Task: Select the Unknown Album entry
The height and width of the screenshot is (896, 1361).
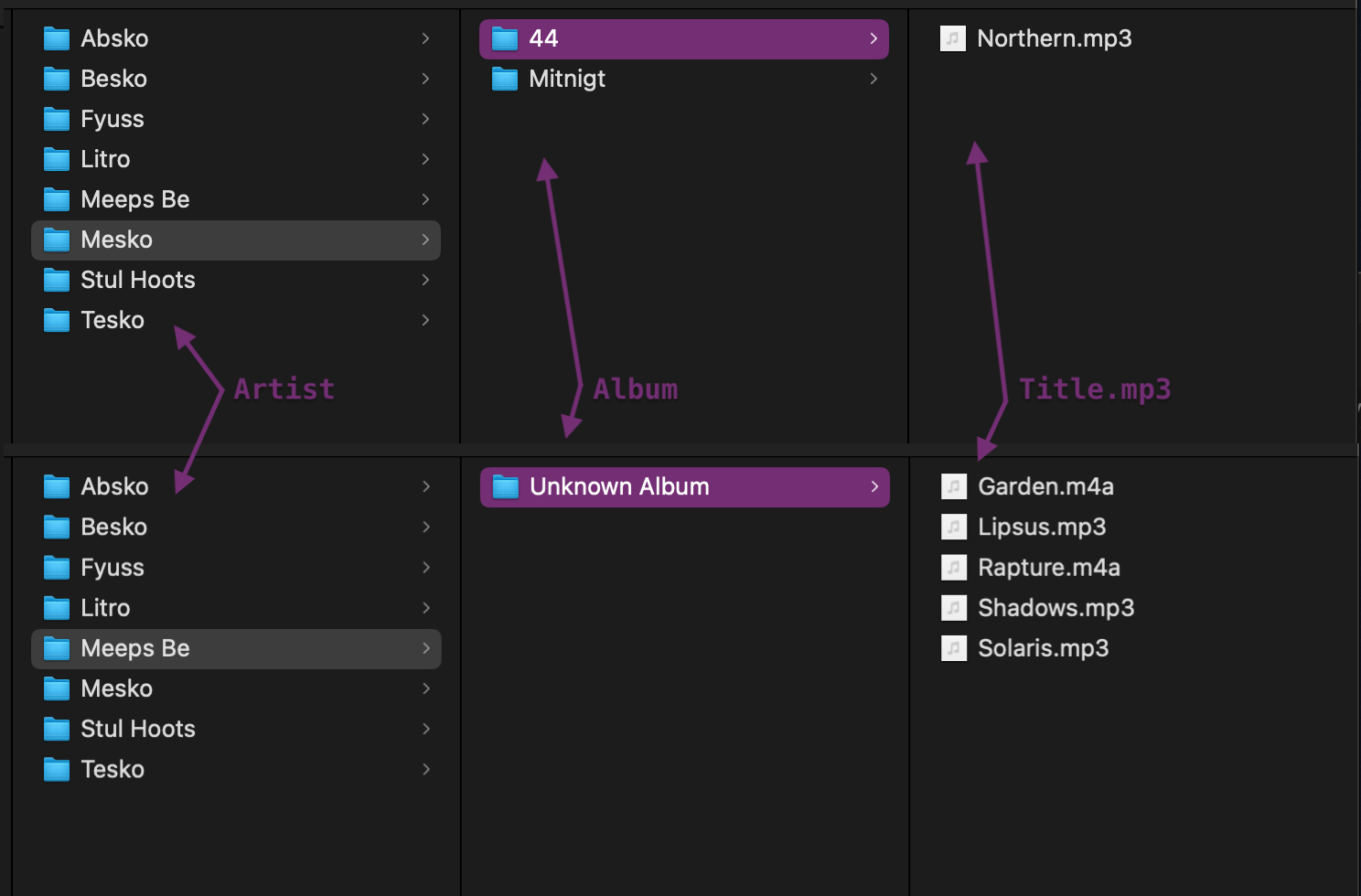Action: click(x=620, y=486)
